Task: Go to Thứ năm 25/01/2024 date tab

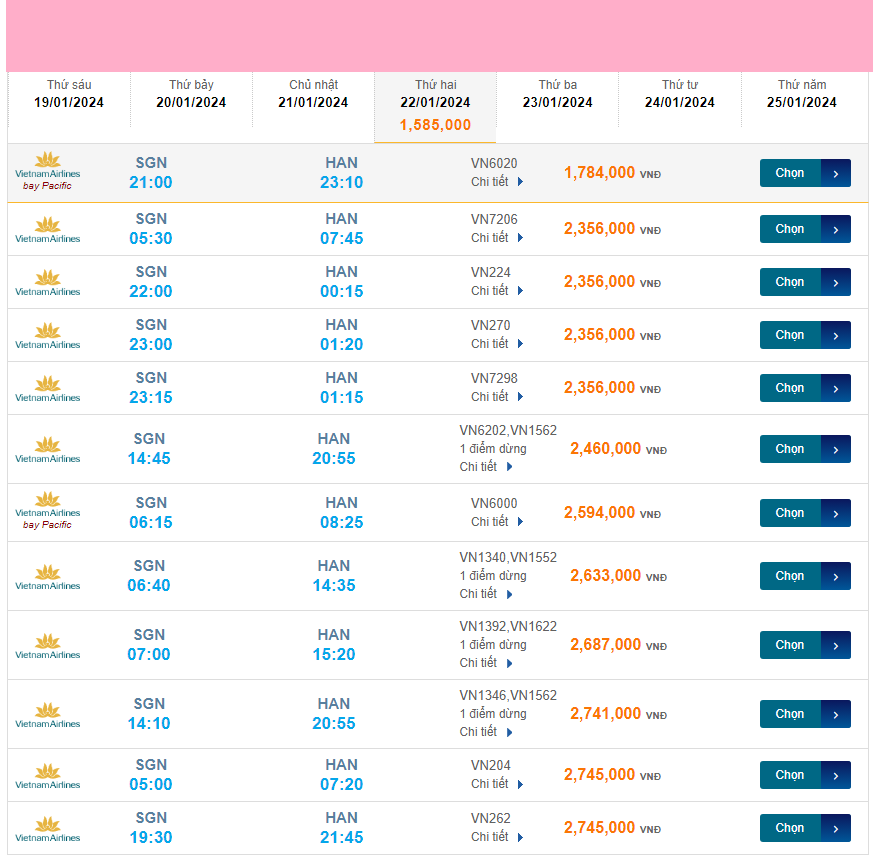Action: coord(802,94)
